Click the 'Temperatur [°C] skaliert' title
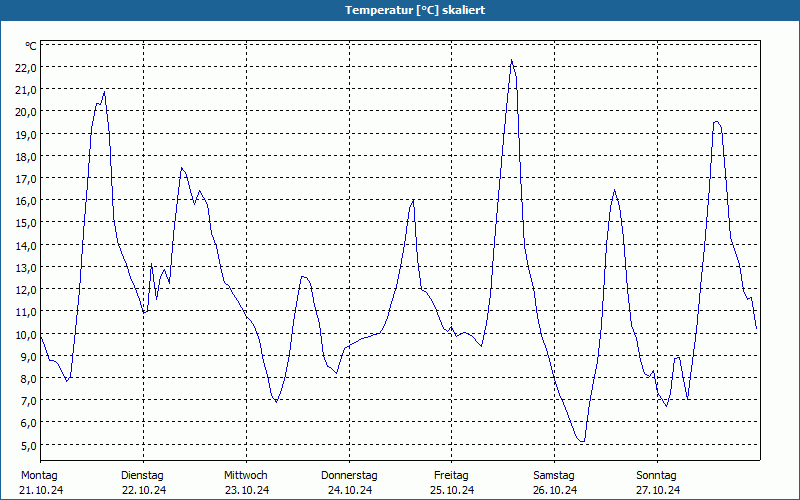 tap(415, 10)
